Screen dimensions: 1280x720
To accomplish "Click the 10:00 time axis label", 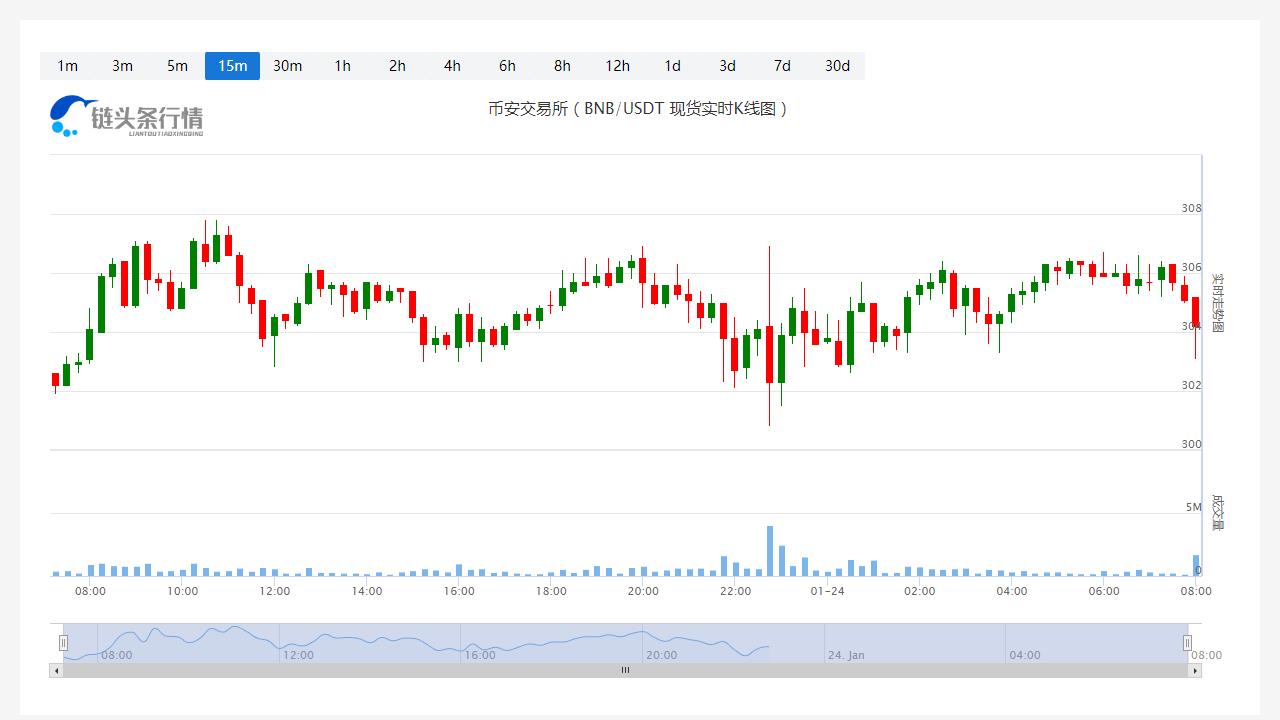I will (x=182, y=591).
